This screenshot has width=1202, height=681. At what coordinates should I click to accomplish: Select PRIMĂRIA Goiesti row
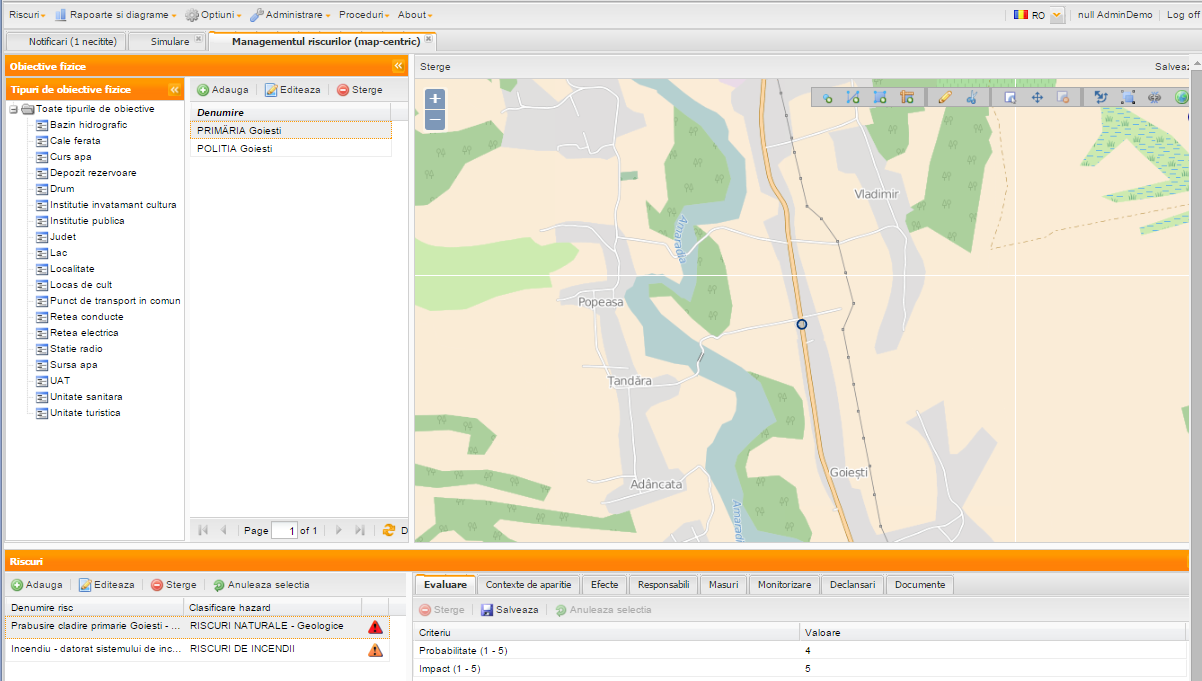[290, 130]
